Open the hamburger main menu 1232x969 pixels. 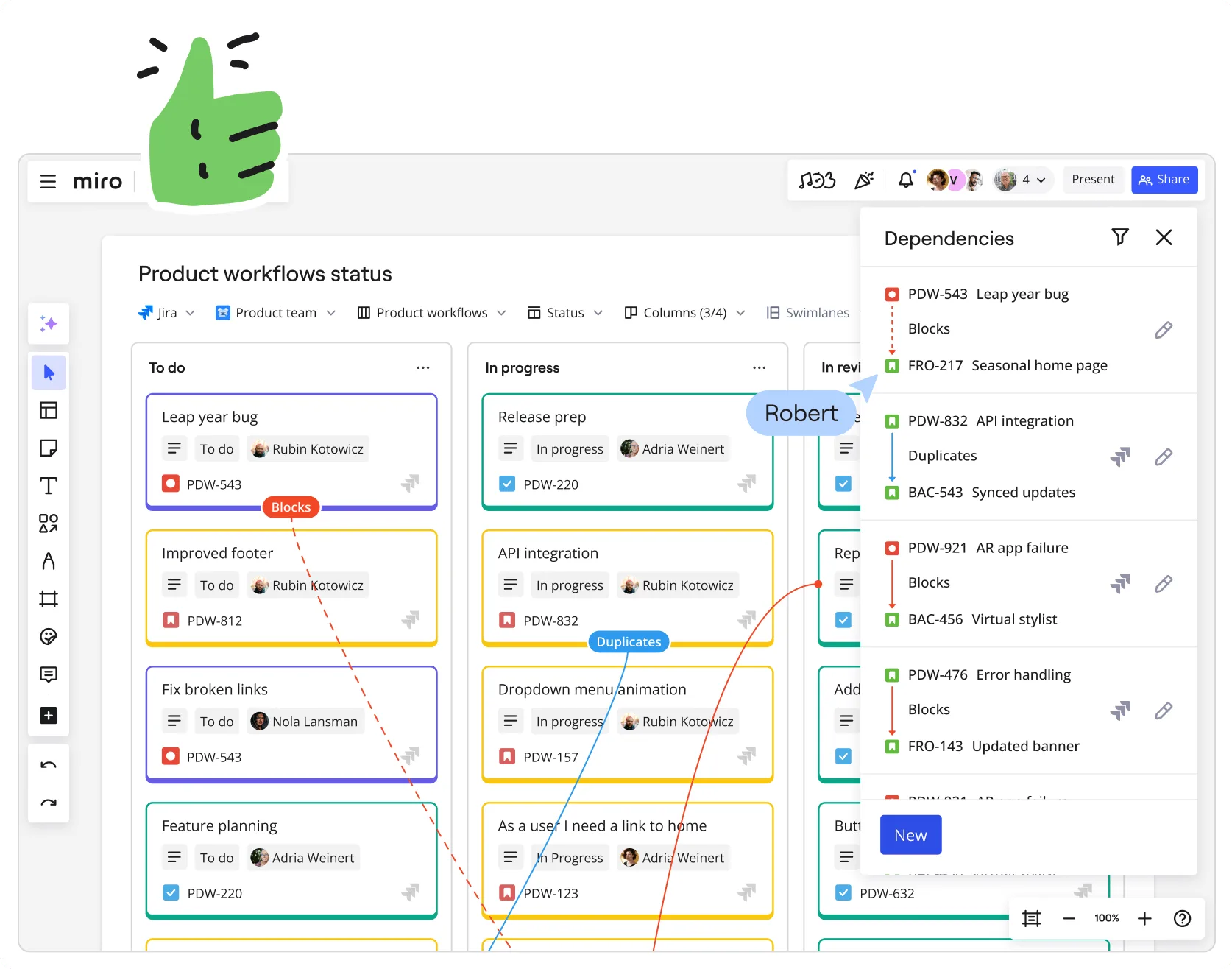[x=48, y=181]
